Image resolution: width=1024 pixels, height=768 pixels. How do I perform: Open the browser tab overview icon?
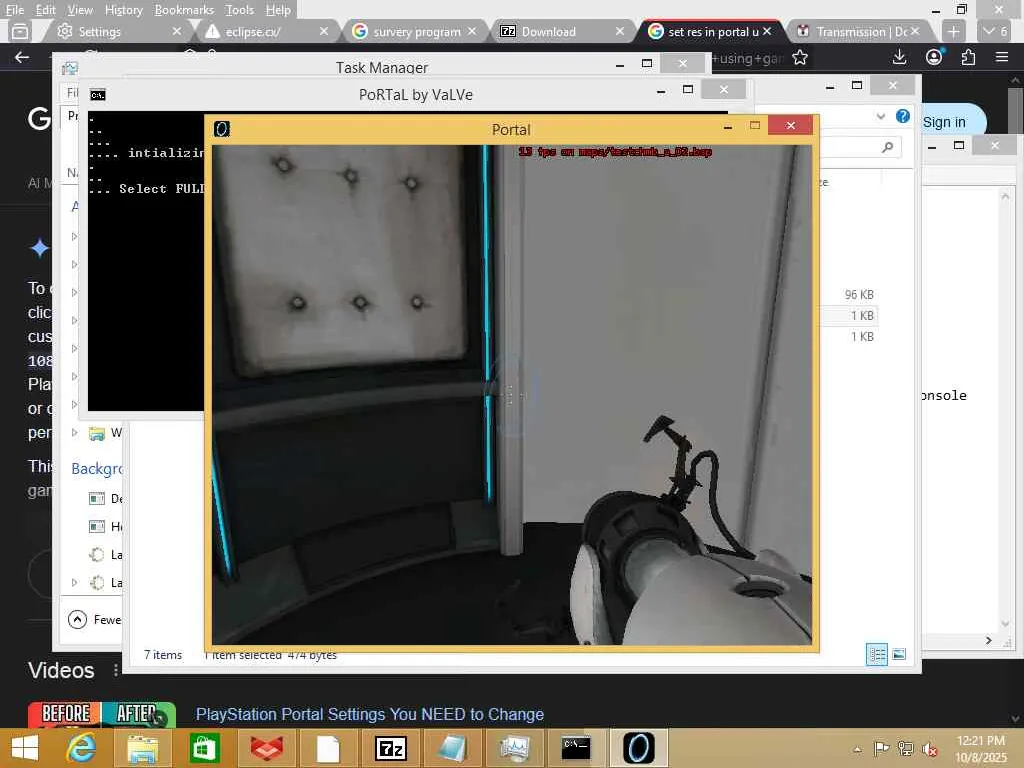[x=20, y=31]
